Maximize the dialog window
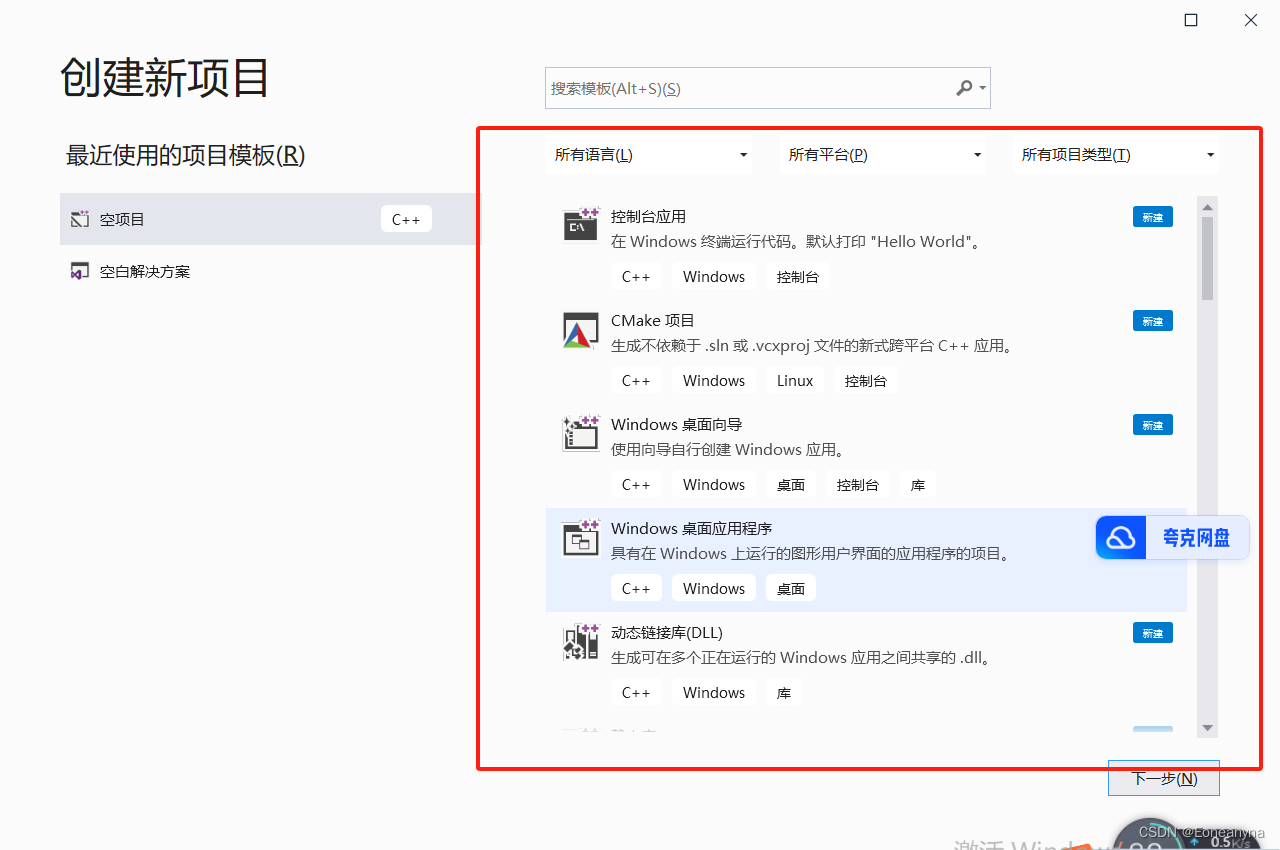This screenshot has height=850, width=1280. point(1191,20)
